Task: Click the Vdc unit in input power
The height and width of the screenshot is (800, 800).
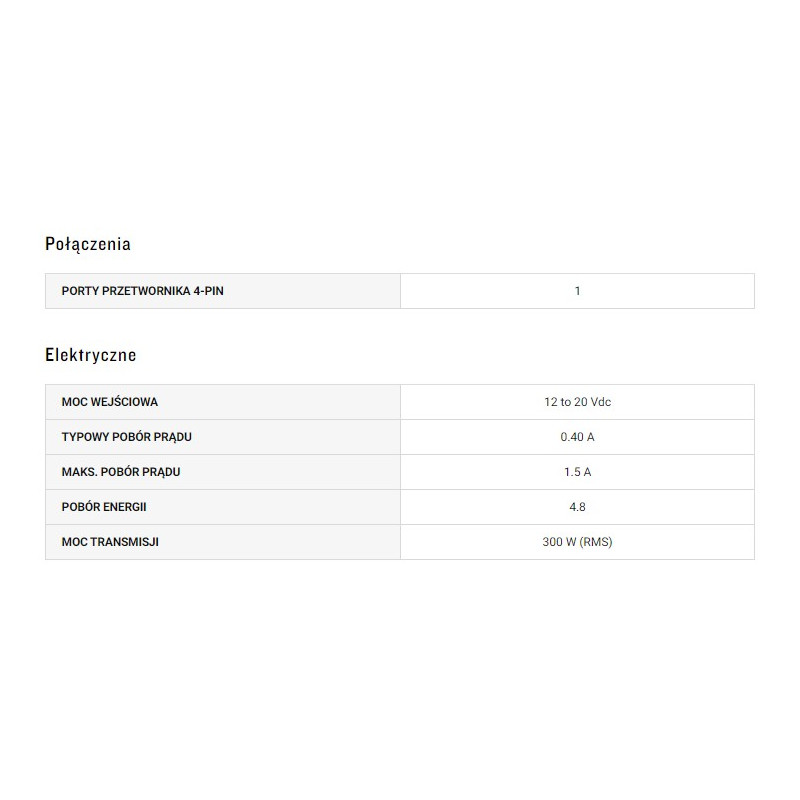Action: point(600,402)
